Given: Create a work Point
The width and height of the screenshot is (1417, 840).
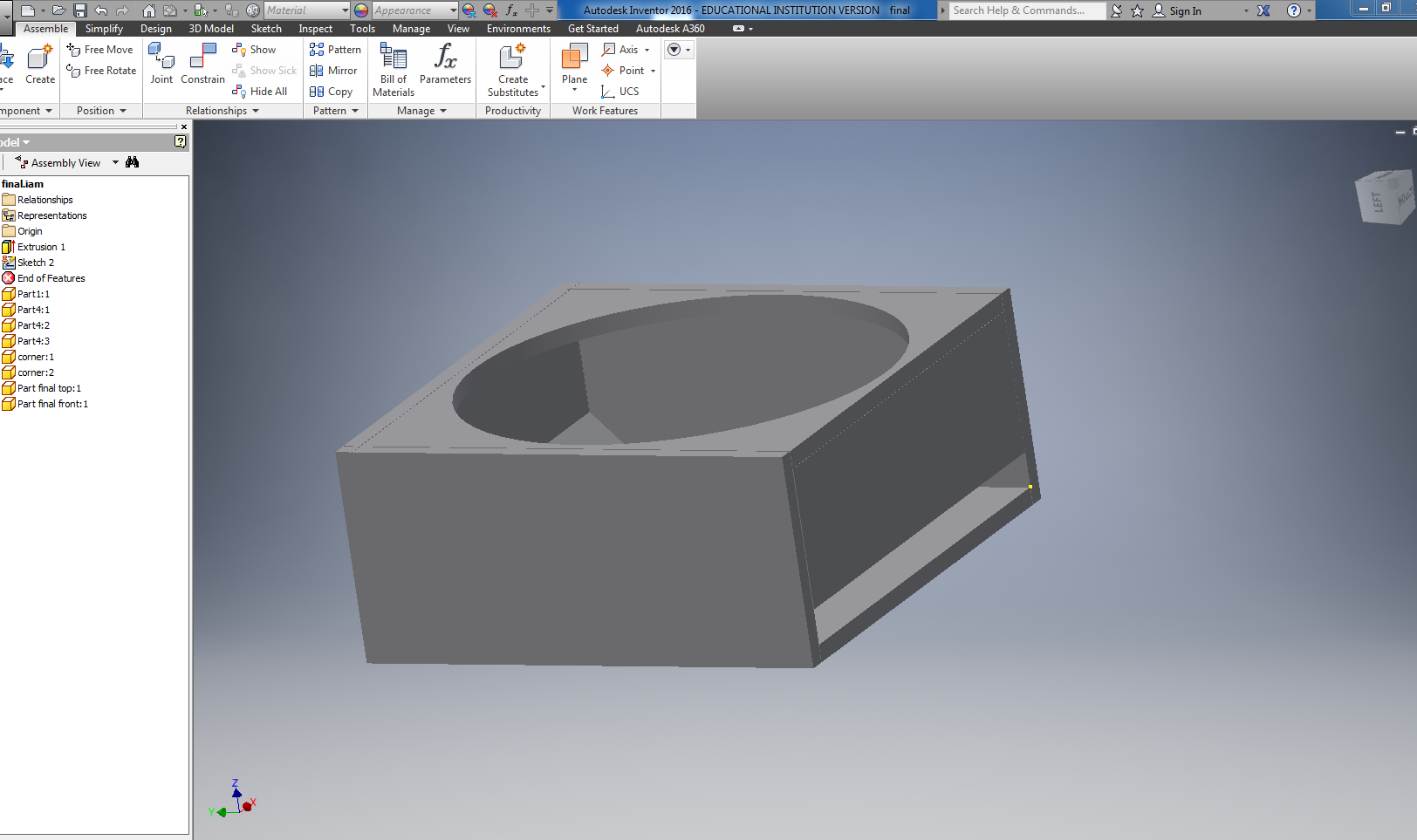Looking at the screenshot, I should coord(623,71).
